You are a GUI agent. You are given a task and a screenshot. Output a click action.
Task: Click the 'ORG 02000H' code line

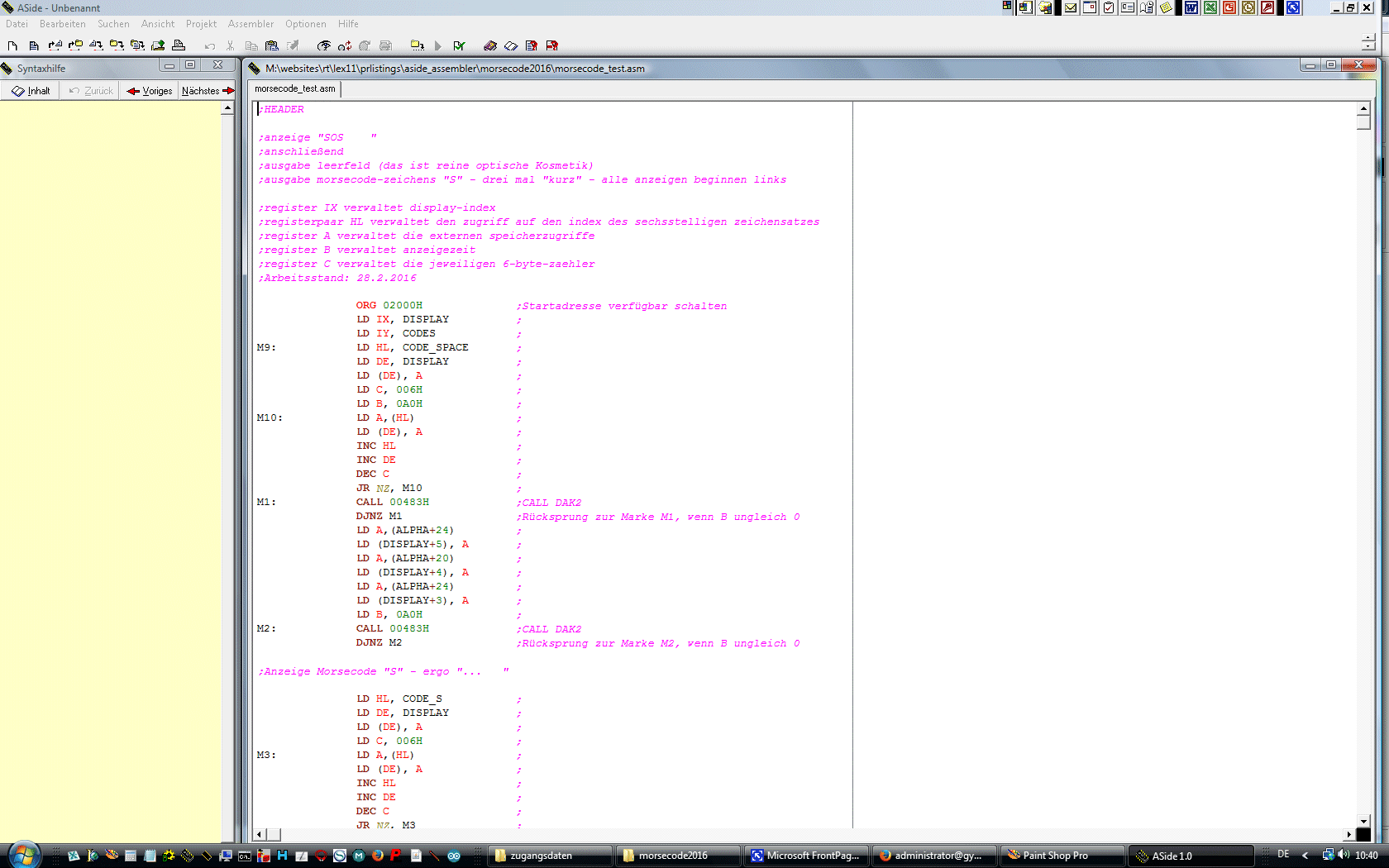pos(389,305)
